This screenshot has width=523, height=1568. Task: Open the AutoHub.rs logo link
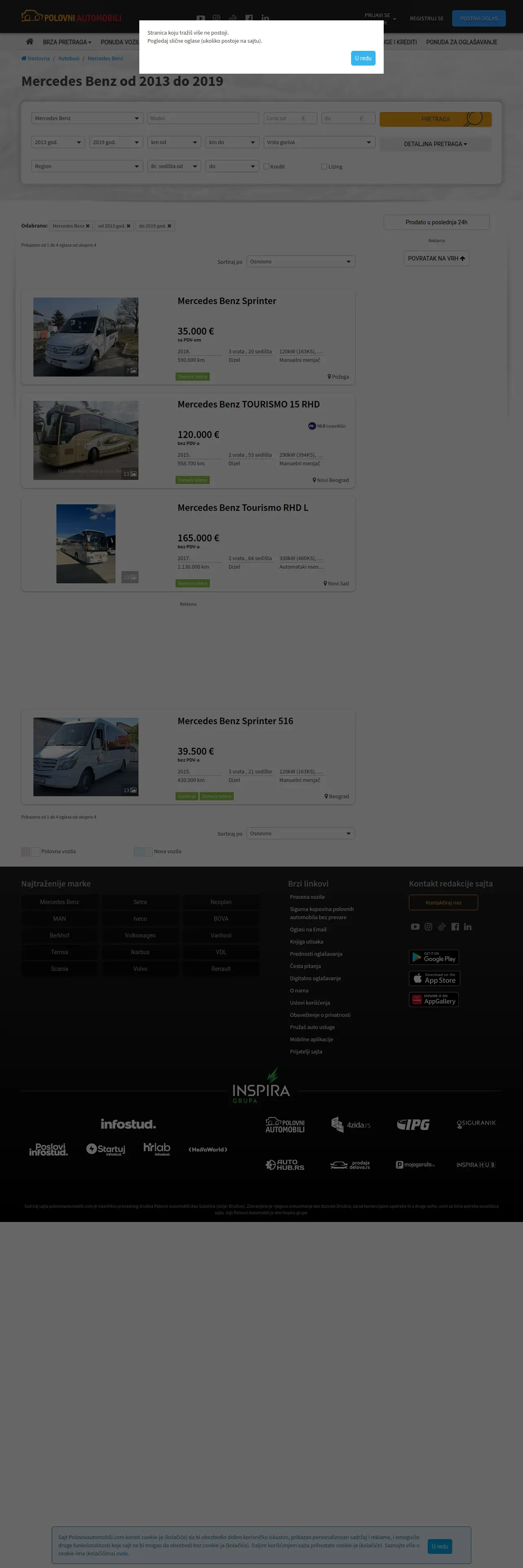[285, 1165]
